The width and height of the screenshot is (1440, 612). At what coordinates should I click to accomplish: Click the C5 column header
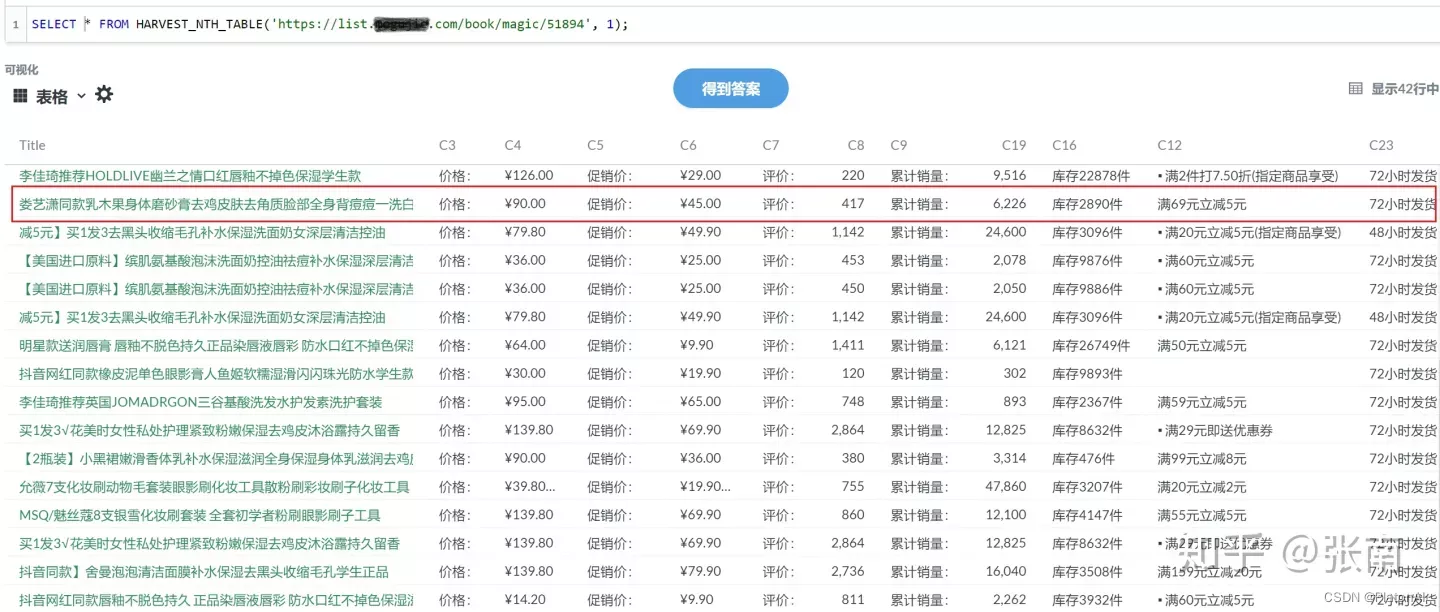[595, 145]
